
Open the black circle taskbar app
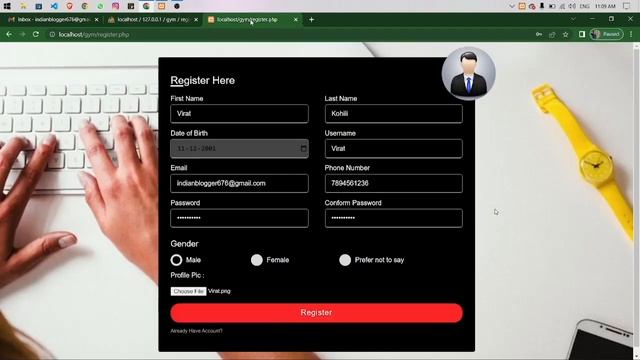(x=177, y=6)
